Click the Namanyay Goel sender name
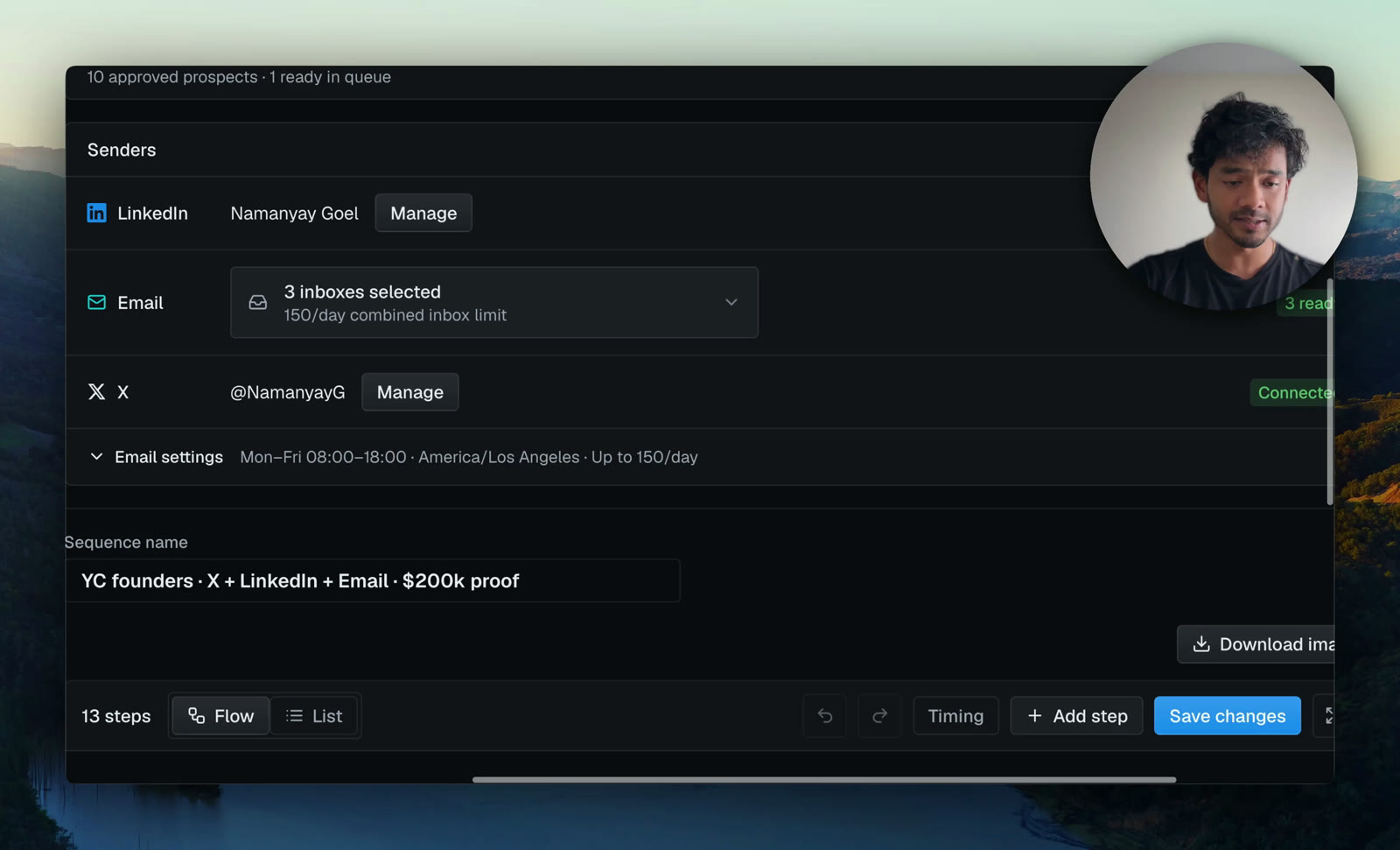 pyautogui.click(x=294, y=213)
